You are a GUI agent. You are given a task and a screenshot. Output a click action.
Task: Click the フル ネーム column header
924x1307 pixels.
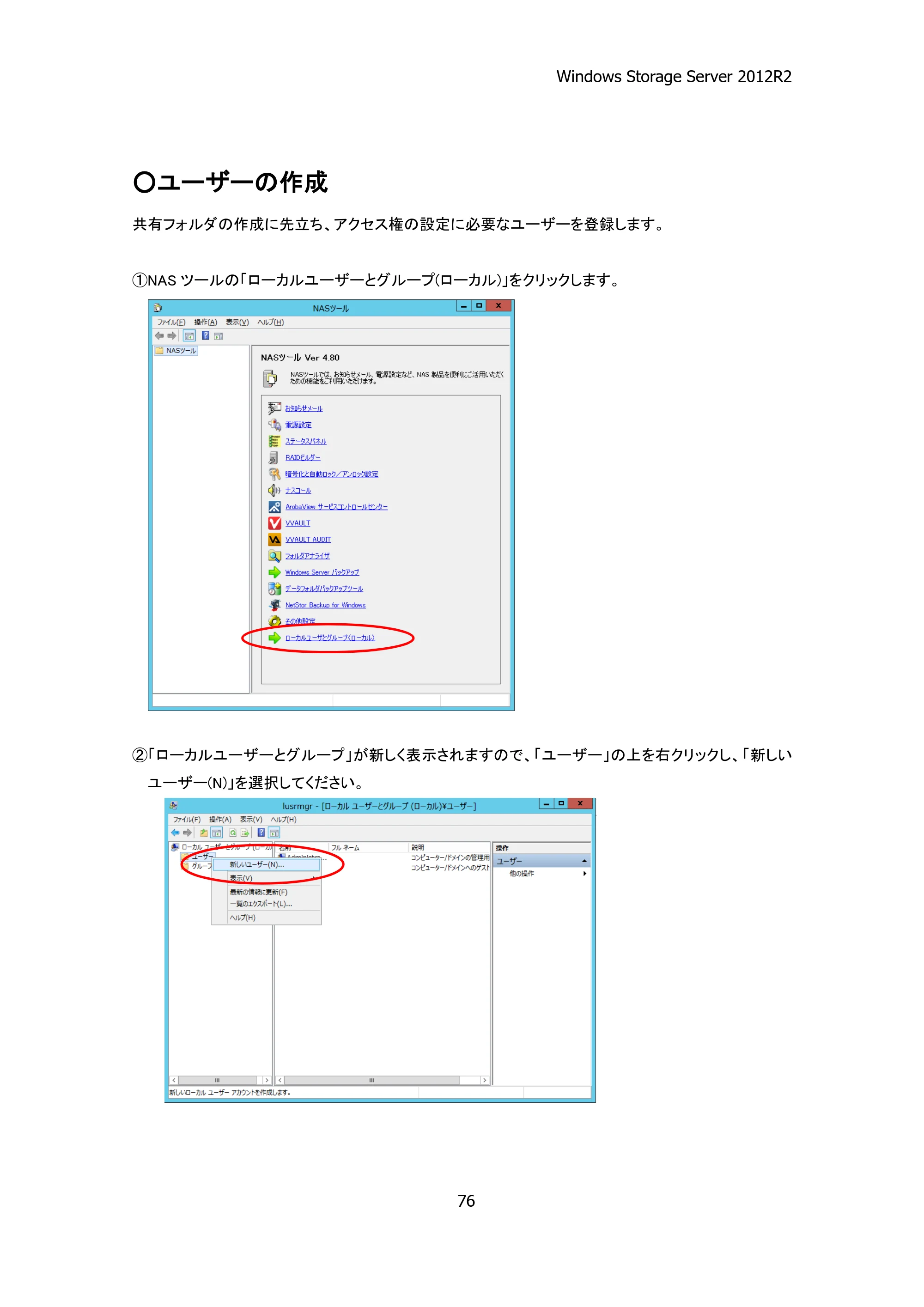[x=368, y=848]
